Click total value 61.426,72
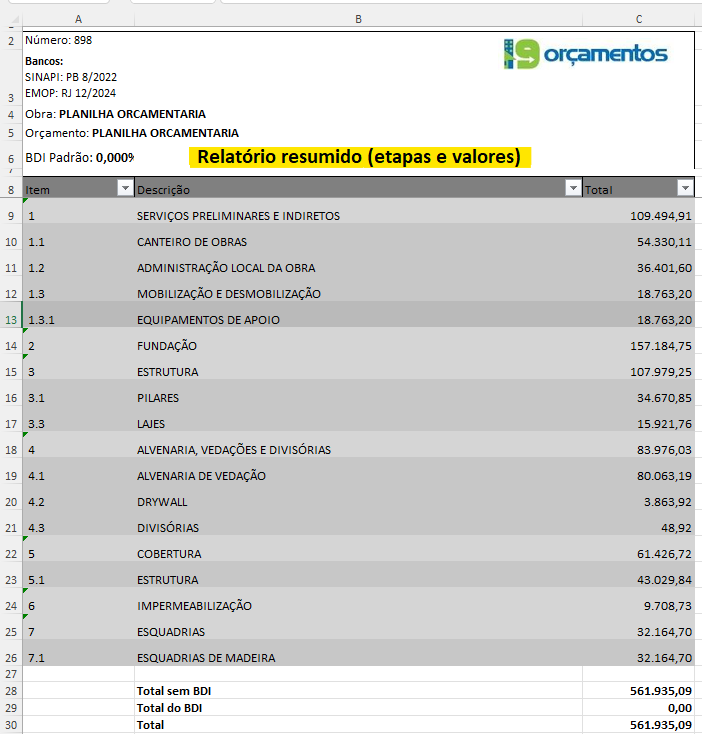 click(x=664, y=554)
